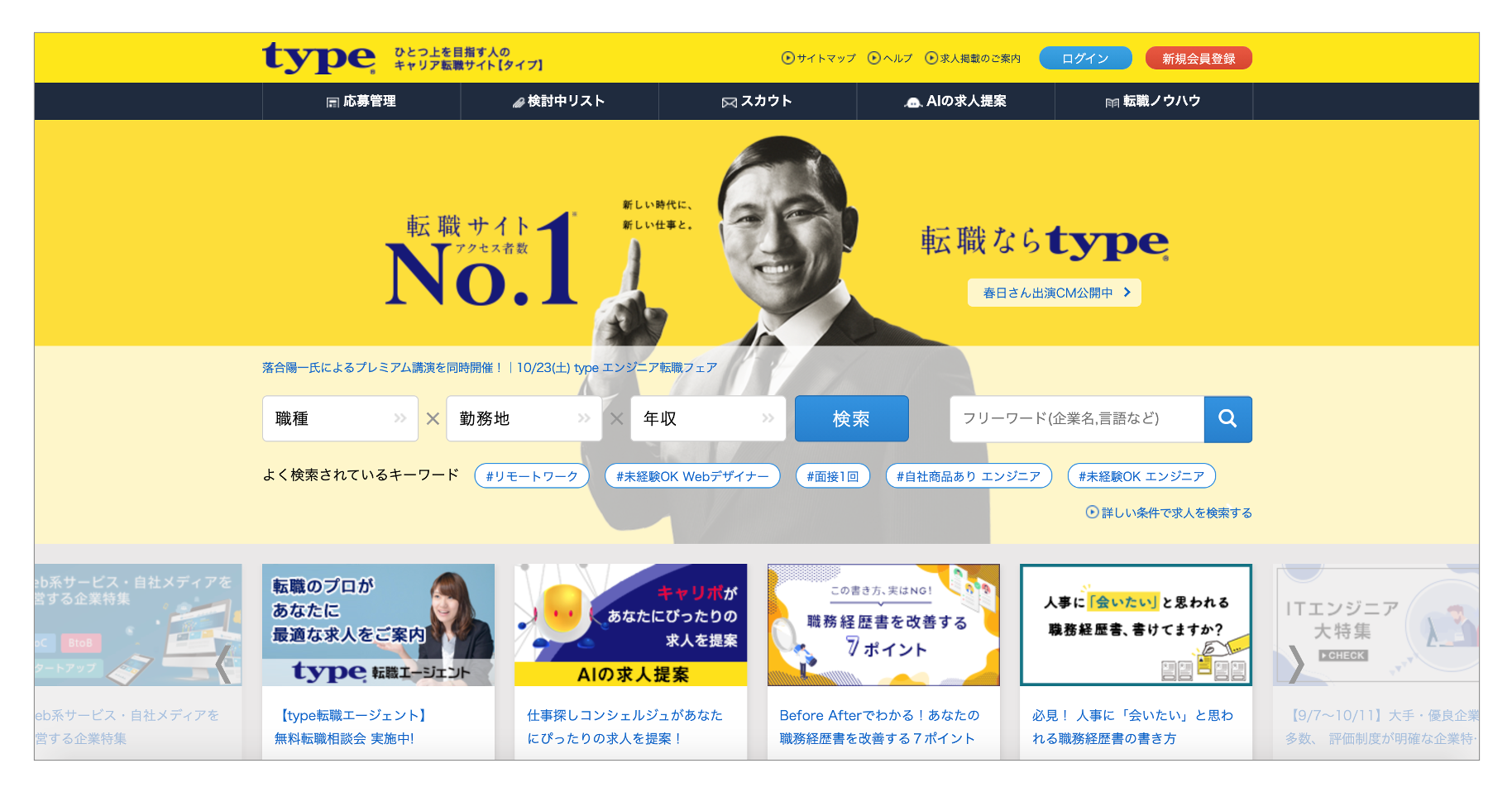Click the ログイン button
The image size is (1512, 787).
click(x=1085, y=58)
